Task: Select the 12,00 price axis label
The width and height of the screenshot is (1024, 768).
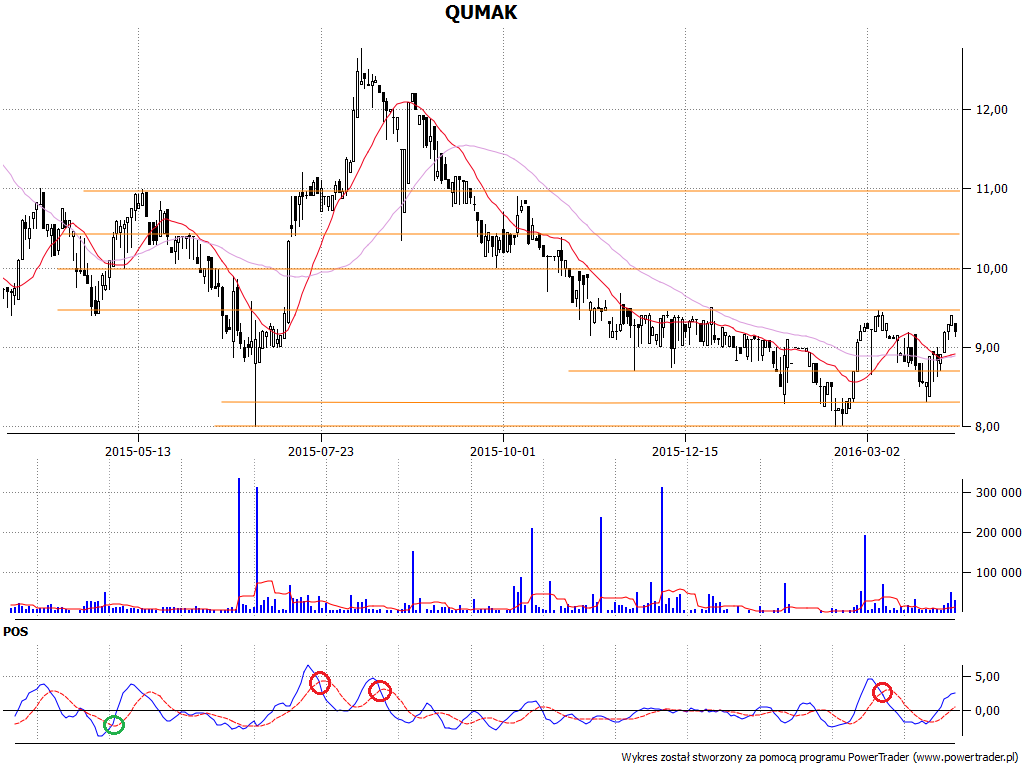Action: point(991,110)
